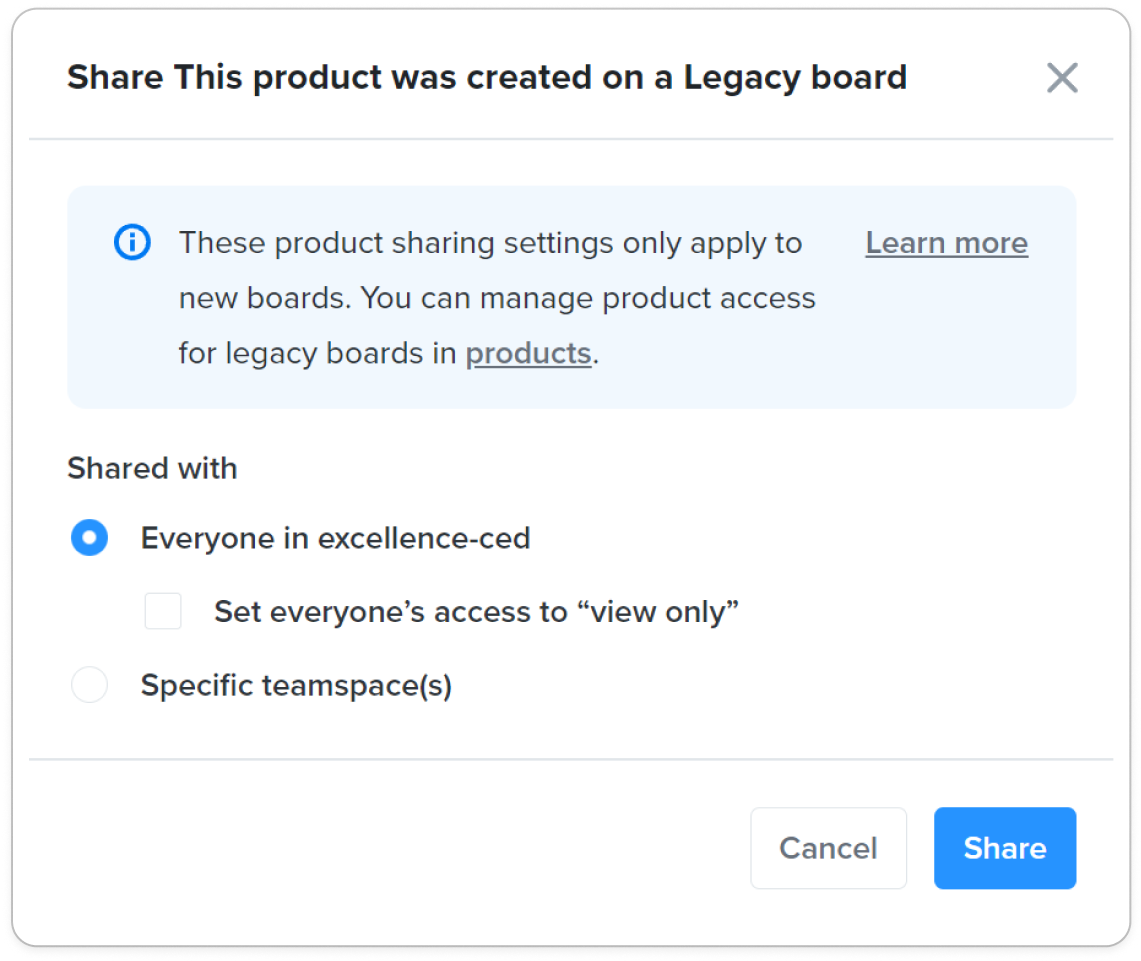Click the Cancel button

click(x=828, y=848)
